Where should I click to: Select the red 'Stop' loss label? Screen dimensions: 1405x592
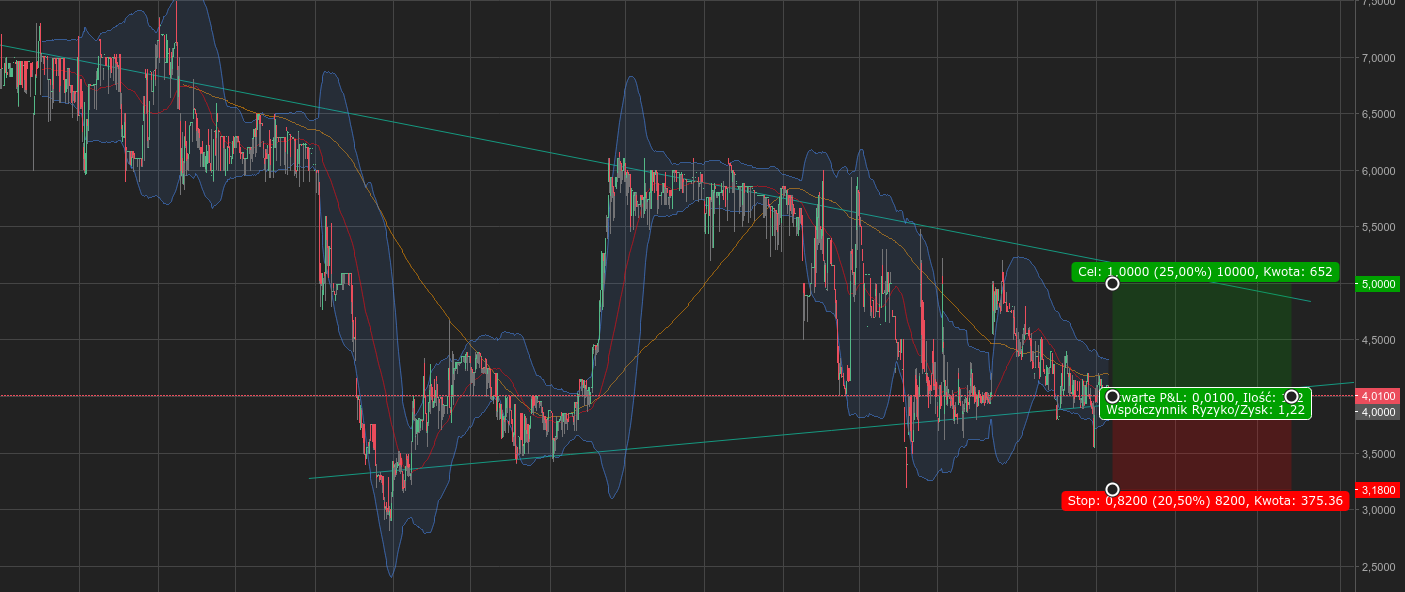tap(1204, 501)
